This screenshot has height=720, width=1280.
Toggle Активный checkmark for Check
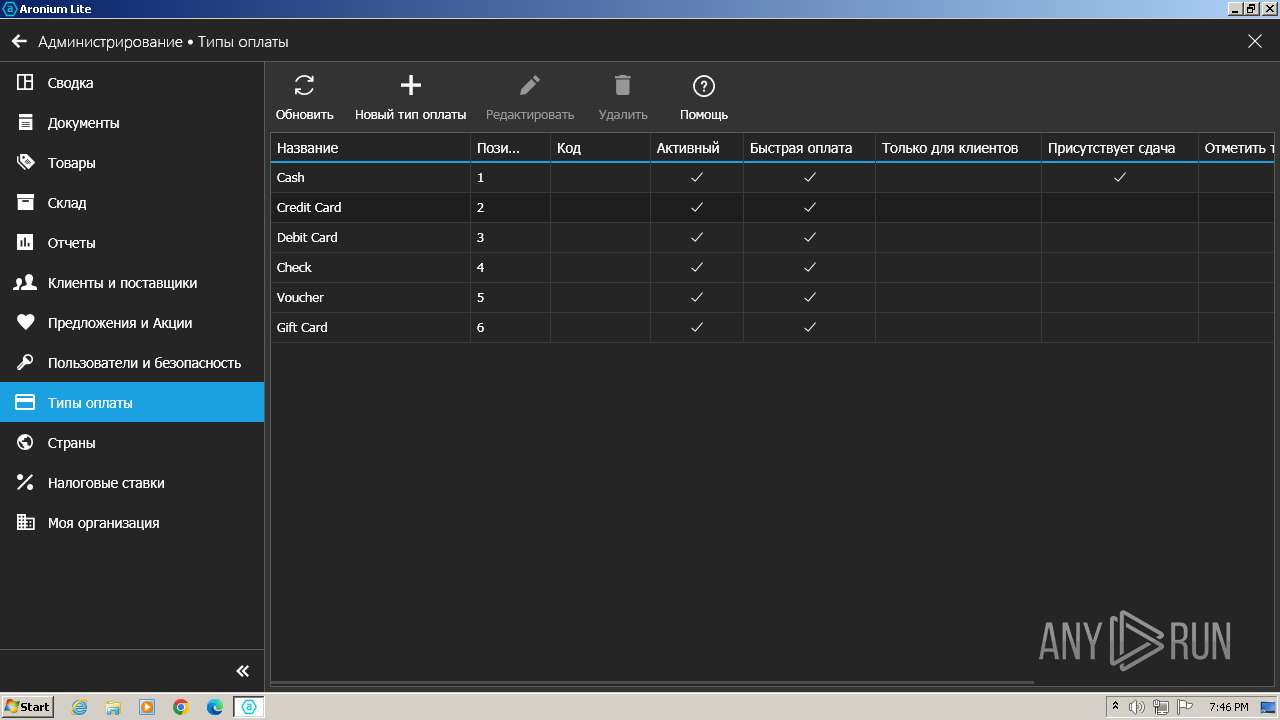click(697, 267)
